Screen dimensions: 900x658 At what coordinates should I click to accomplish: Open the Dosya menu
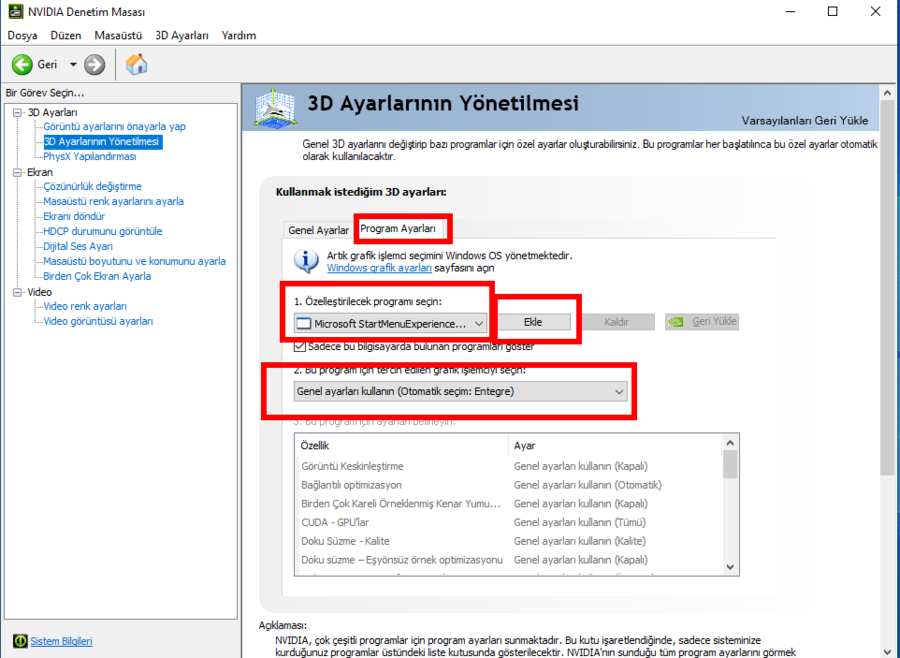[22, 36]
